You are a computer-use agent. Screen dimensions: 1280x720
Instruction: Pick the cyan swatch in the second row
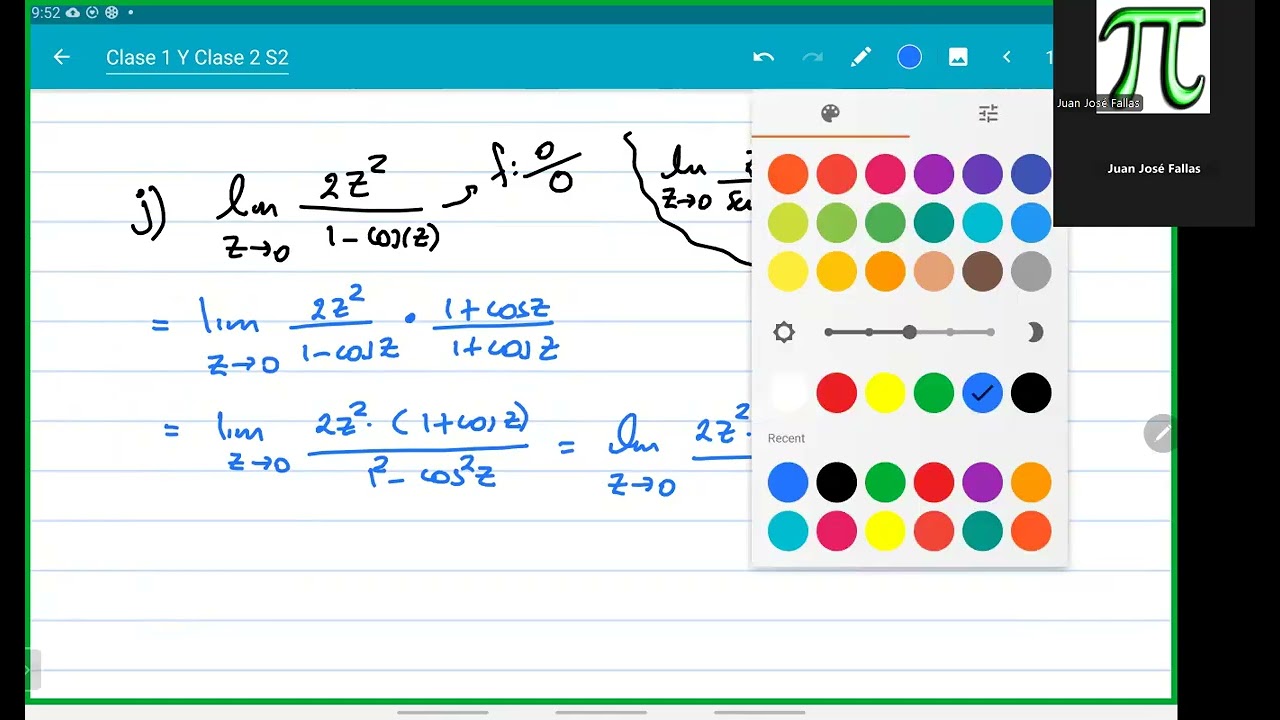pyautogui.click(x=982, y=223)
